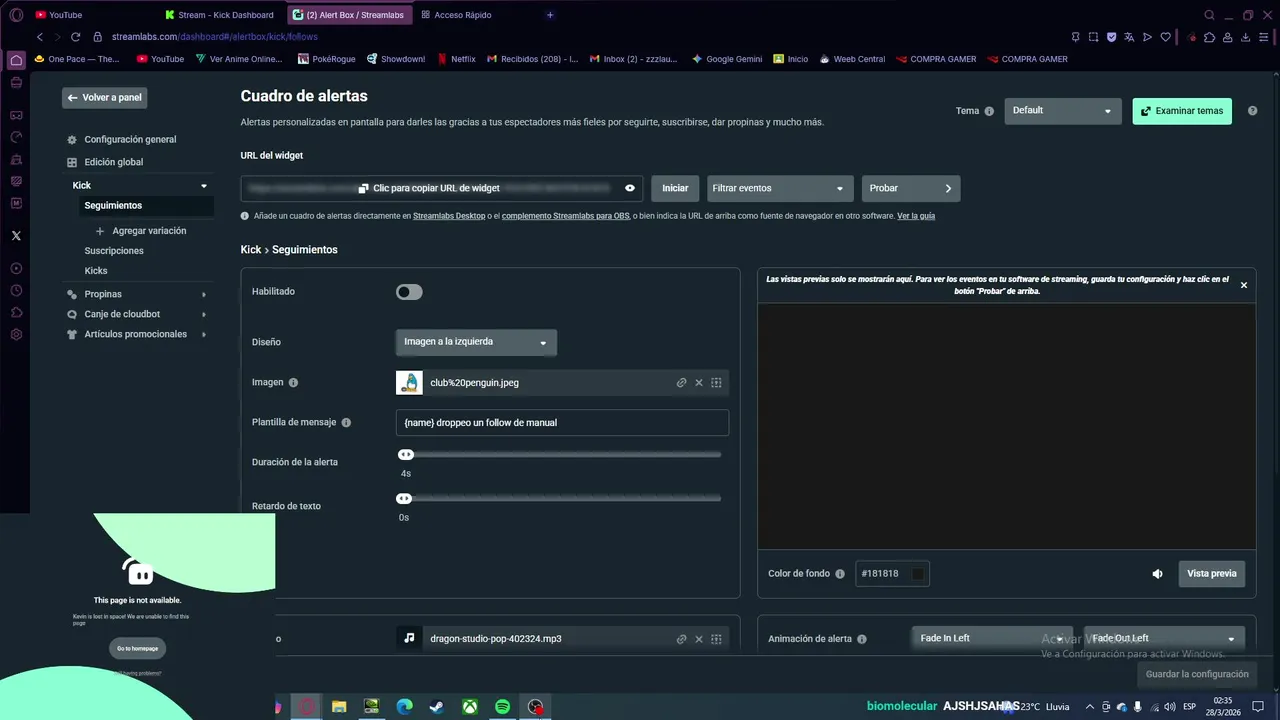Reload the Streamlabs page
Viewport: 1280px width, 720px height.
coord(75,37)
